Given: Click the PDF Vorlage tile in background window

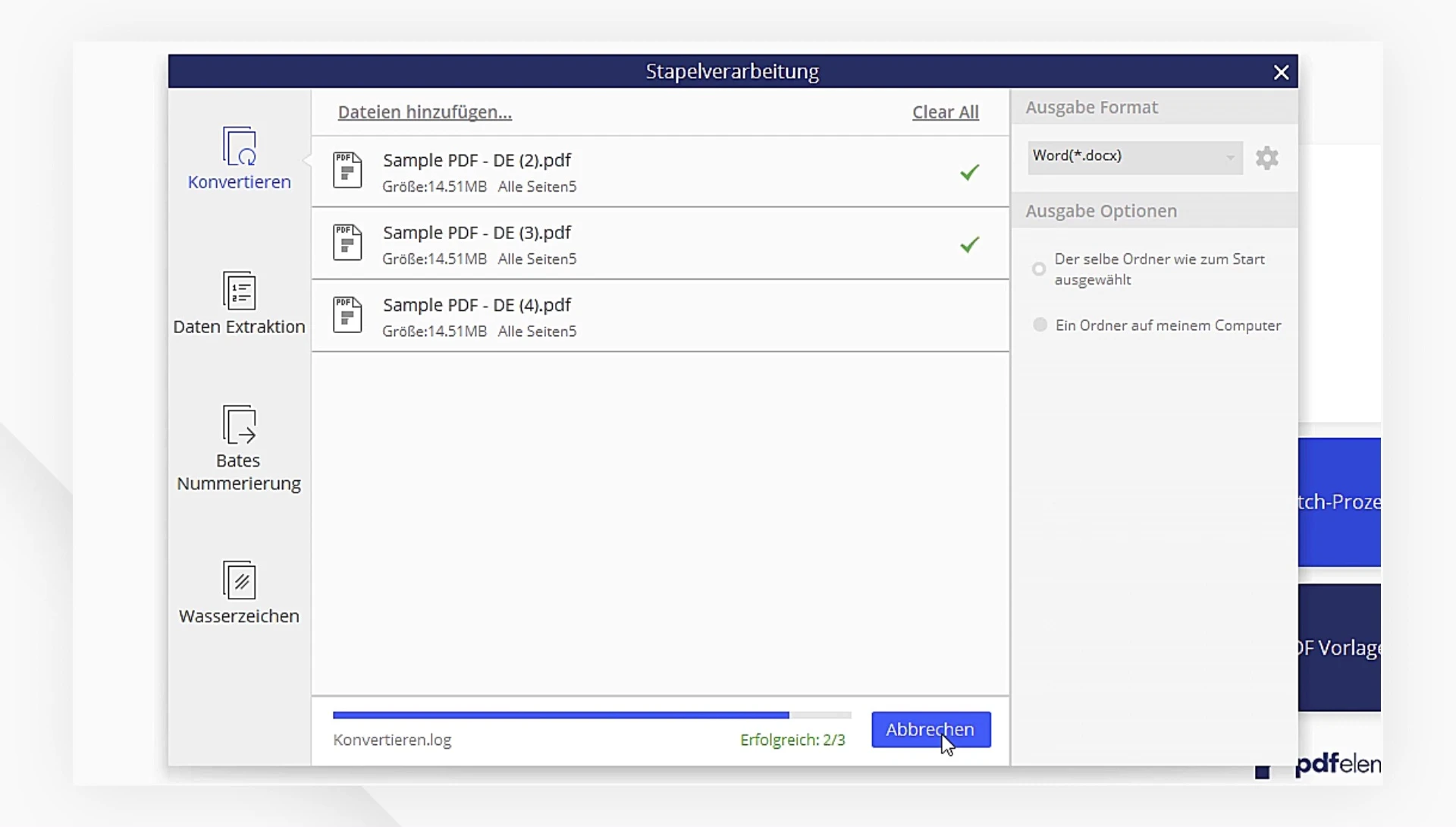Looking at the screenshot, I should 1339,647.
